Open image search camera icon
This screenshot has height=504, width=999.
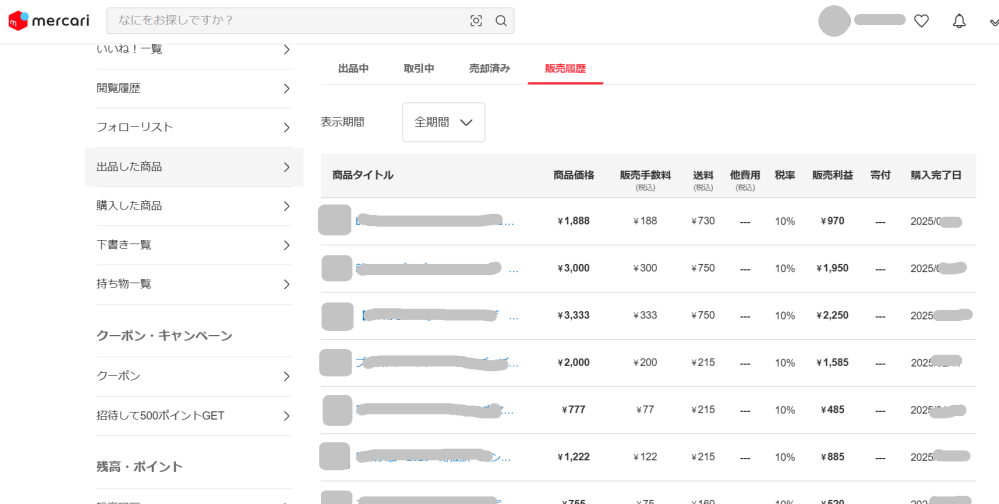(476, 21)
